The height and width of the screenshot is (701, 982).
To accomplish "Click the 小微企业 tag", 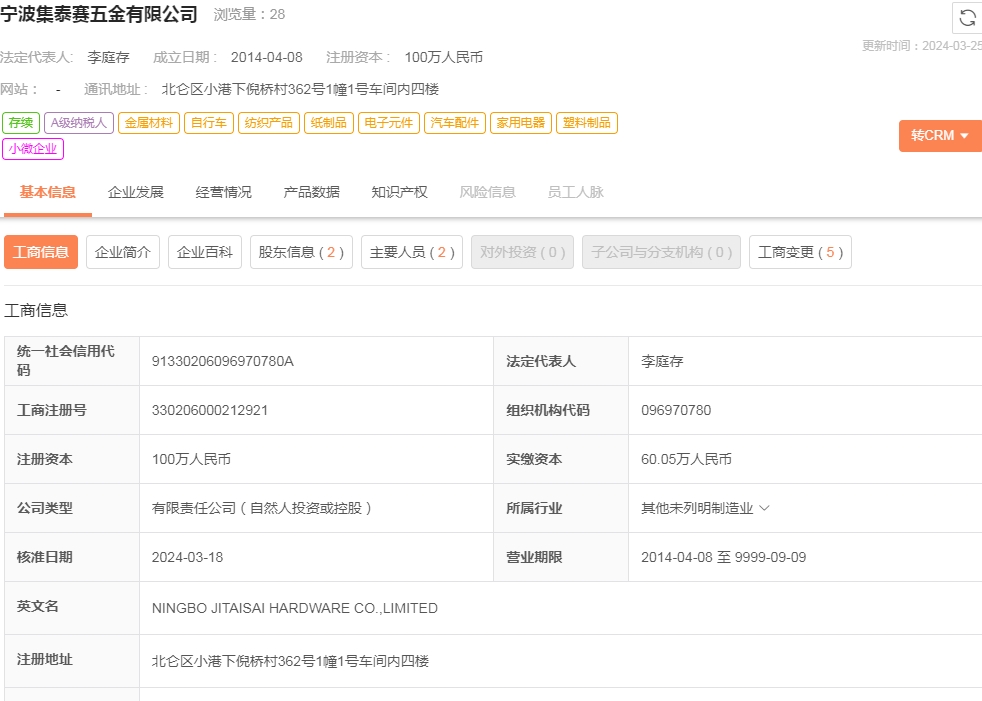I will pos(33,149).
